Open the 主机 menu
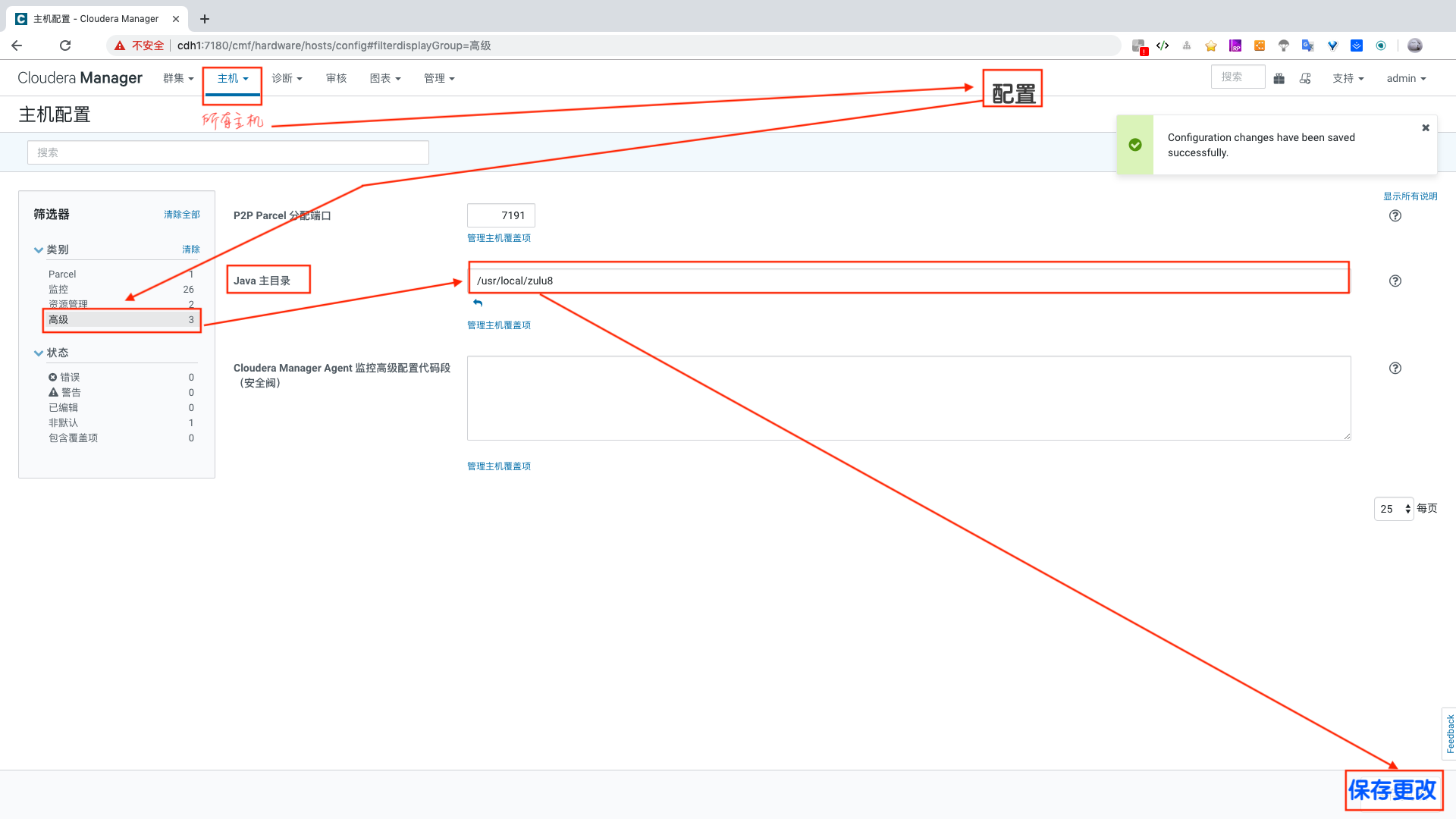The width and height of the screenshot is (1456, 819). click(233, 79)
